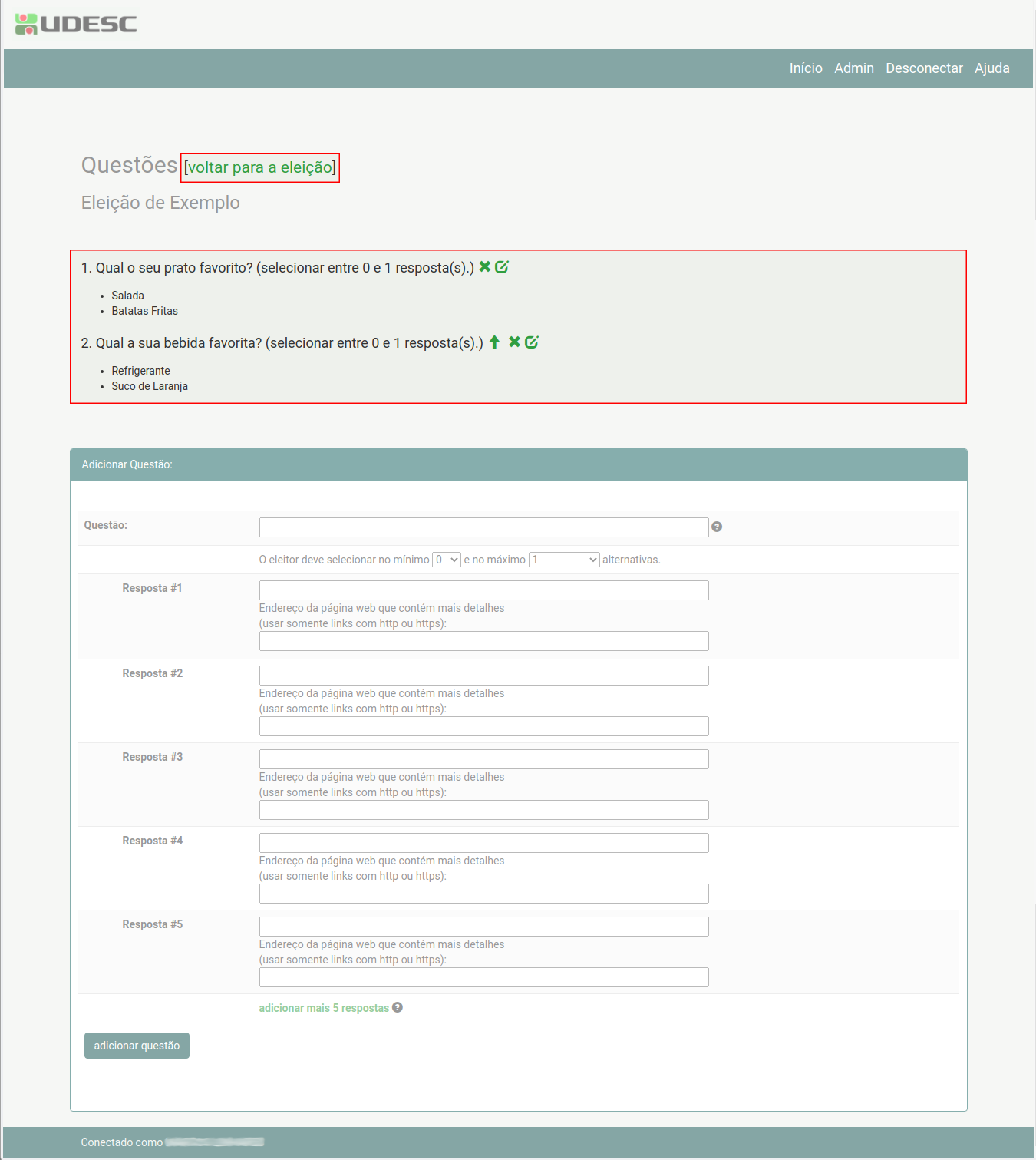This screenshot has width=1036, height=1160.
Task: Edit question 1 using the pencil icon
Action: [502, 266]
